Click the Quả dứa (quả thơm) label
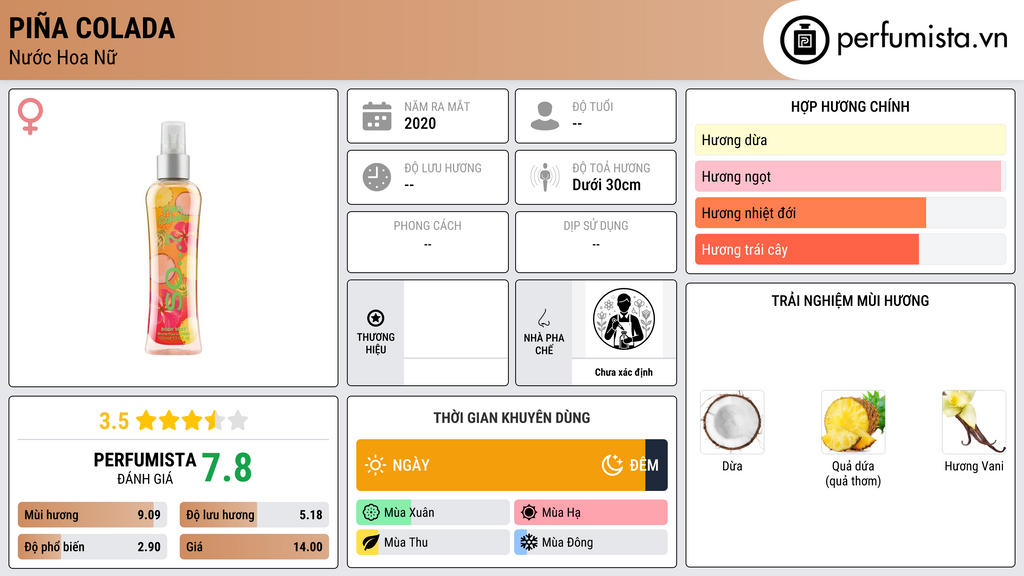 pos(853,473)
